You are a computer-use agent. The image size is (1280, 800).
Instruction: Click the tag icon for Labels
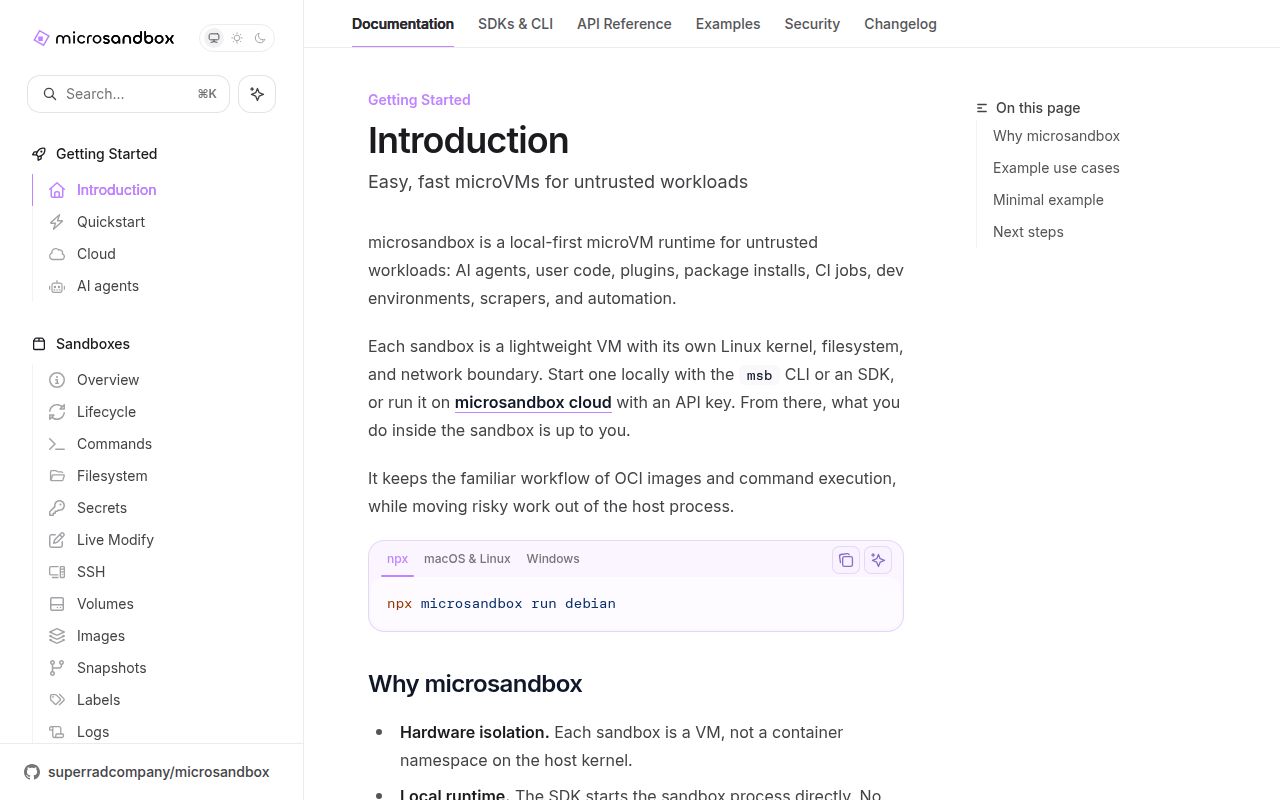[57, 700]
